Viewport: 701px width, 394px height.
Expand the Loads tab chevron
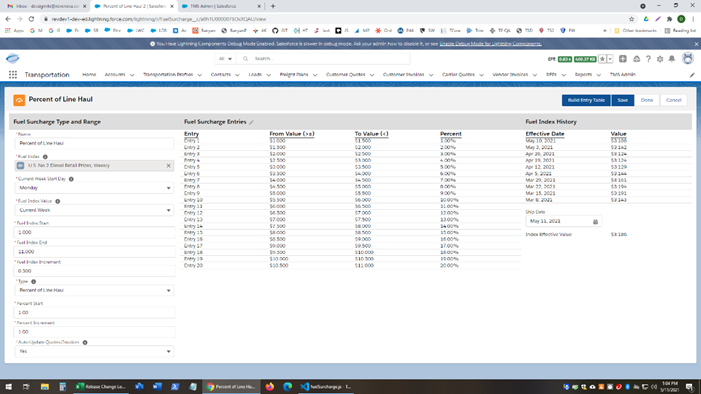point(268,75)
